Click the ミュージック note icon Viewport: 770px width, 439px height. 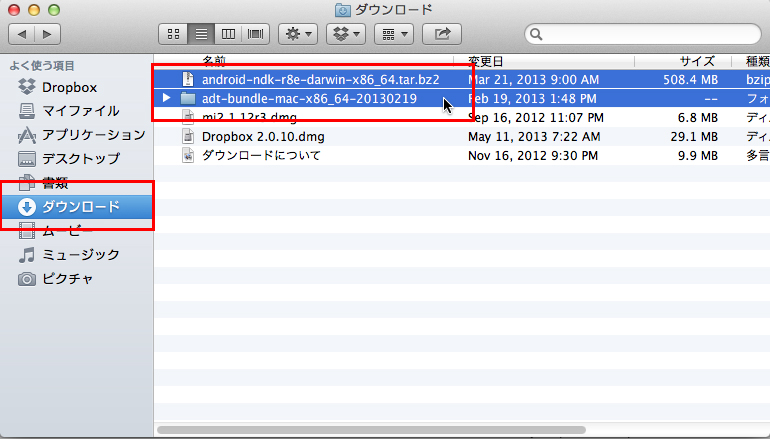click(27, 255)
